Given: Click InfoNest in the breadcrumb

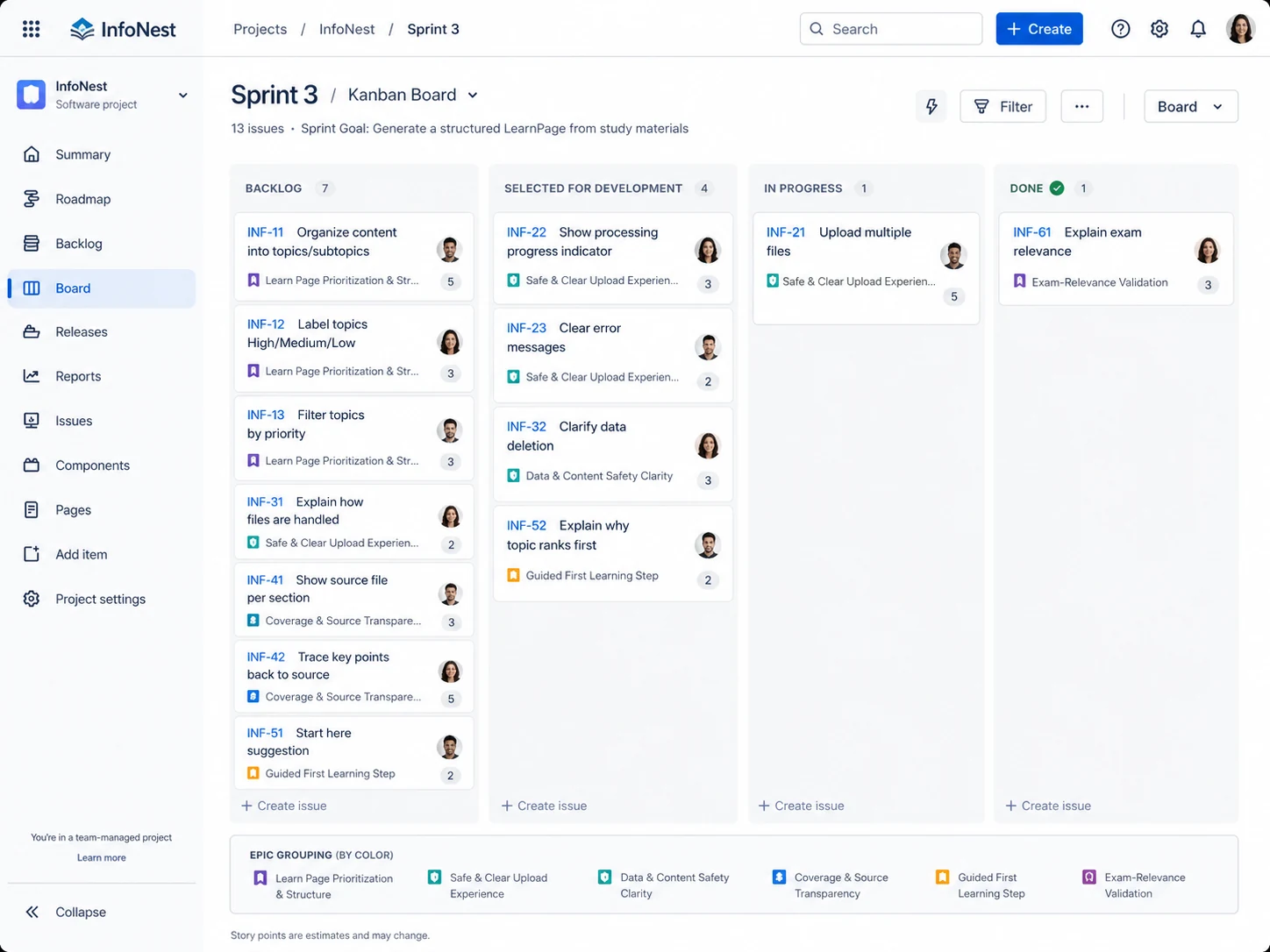Looking at the screenshot, I should click(x=346, y=29).
